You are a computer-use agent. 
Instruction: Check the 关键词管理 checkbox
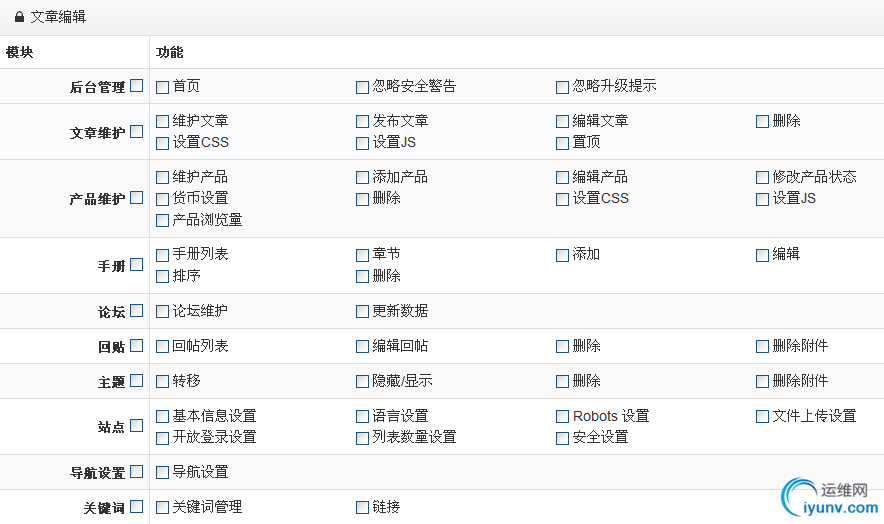pyautogui.click(x=162, y=507)
